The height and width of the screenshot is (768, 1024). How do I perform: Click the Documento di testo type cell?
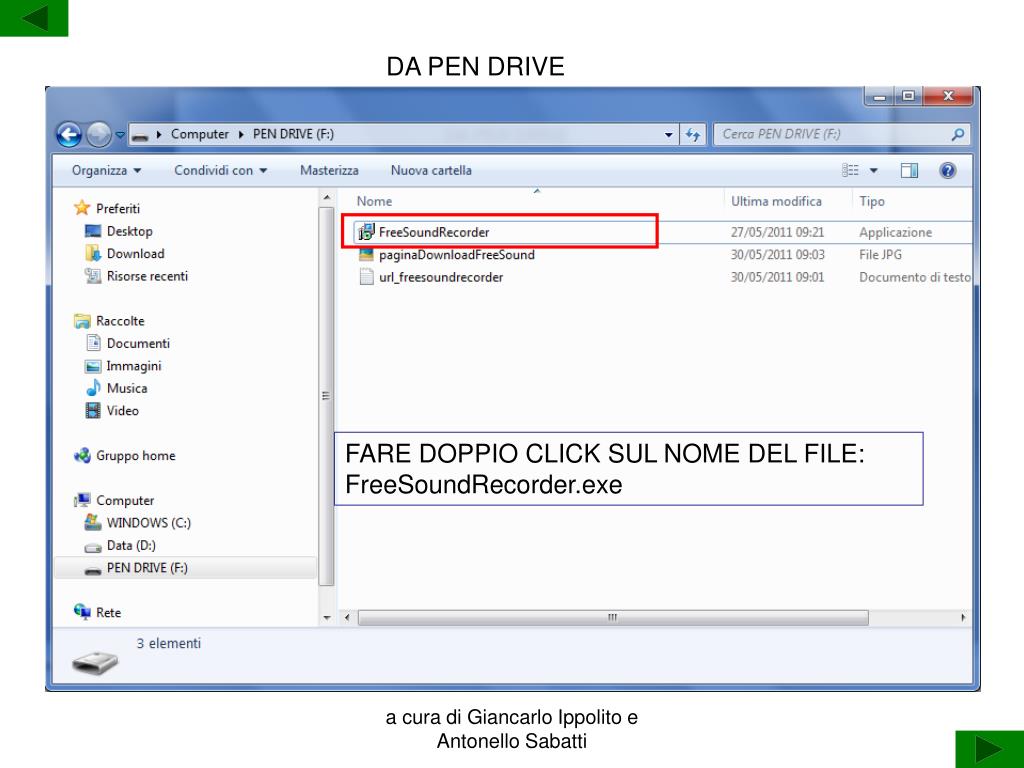click(915, 277)
